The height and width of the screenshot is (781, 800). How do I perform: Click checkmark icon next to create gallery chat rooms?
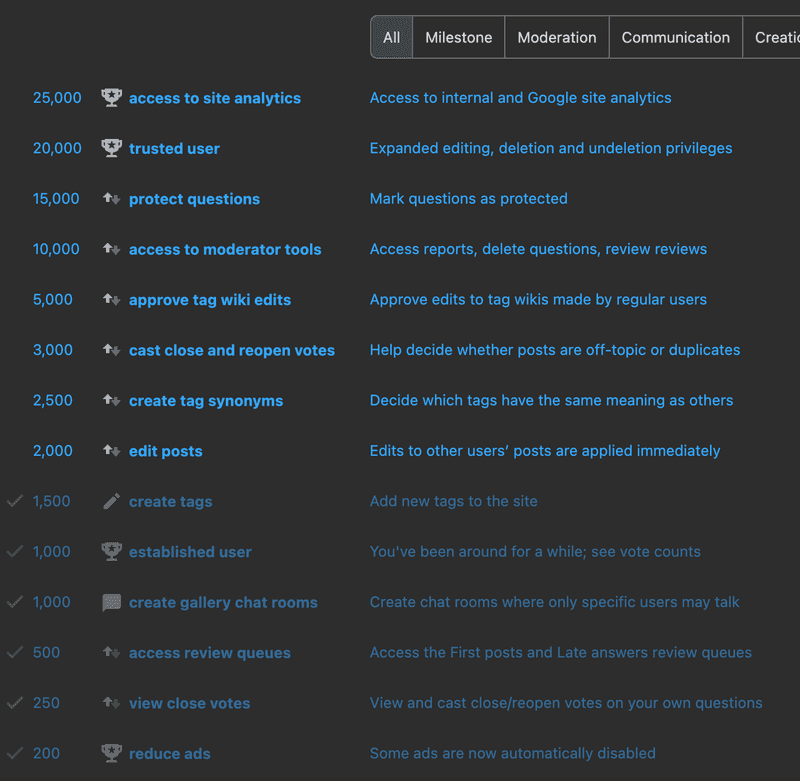(x=15, y=602)
